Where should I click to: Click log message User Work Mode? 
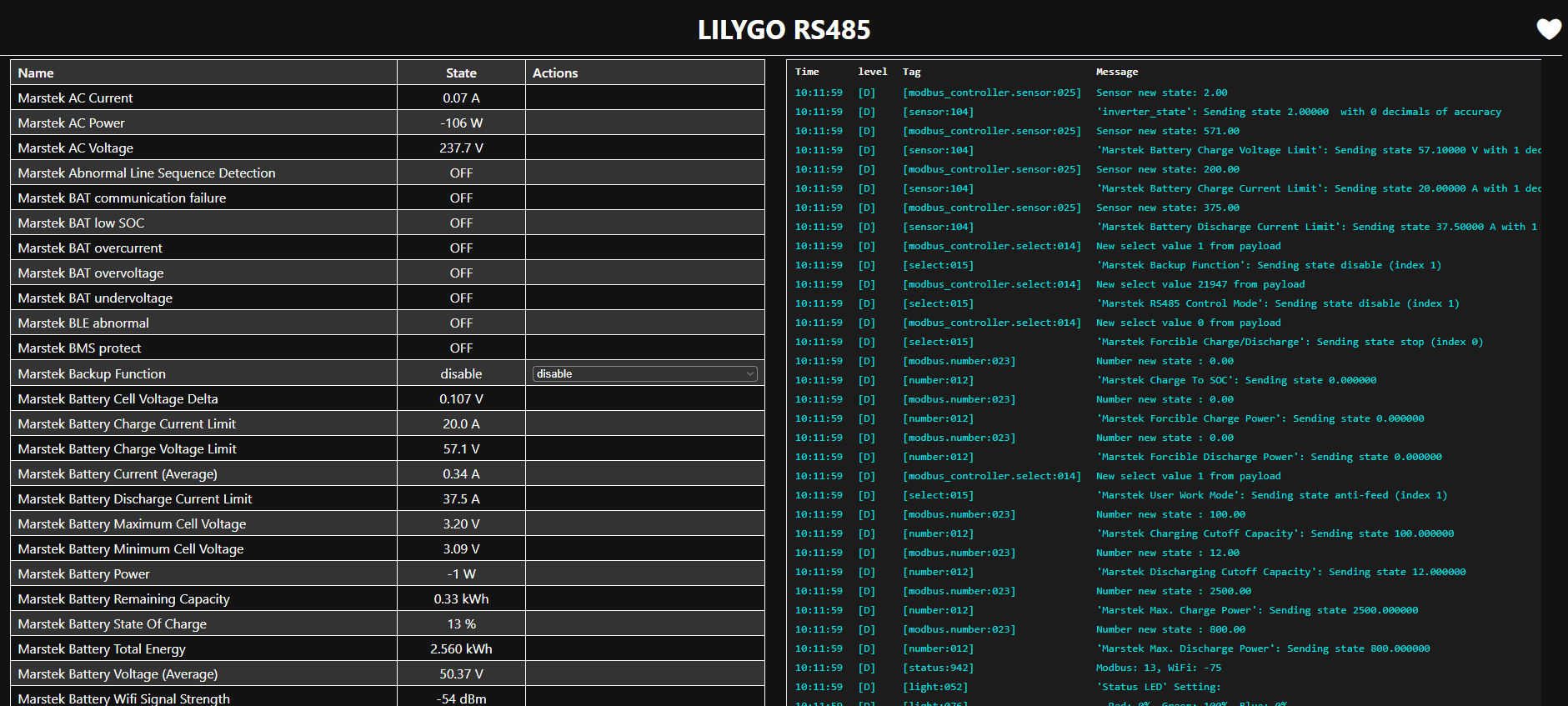tap(1272, 495)
